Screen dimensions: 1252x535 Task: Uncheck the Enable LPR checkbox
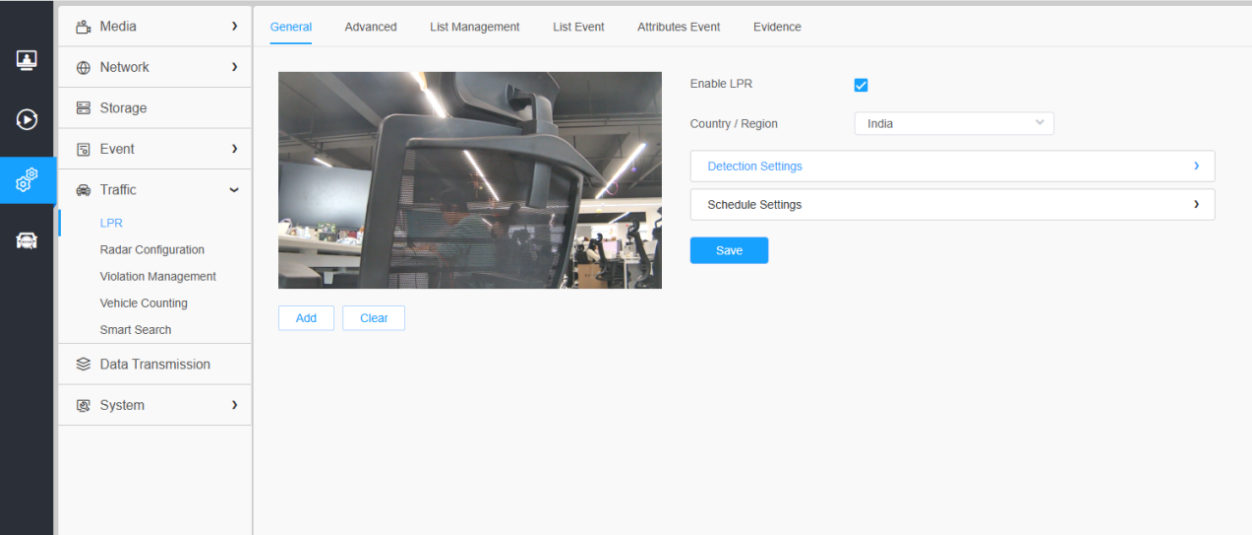pyautogui.click(x=861, y=85)
